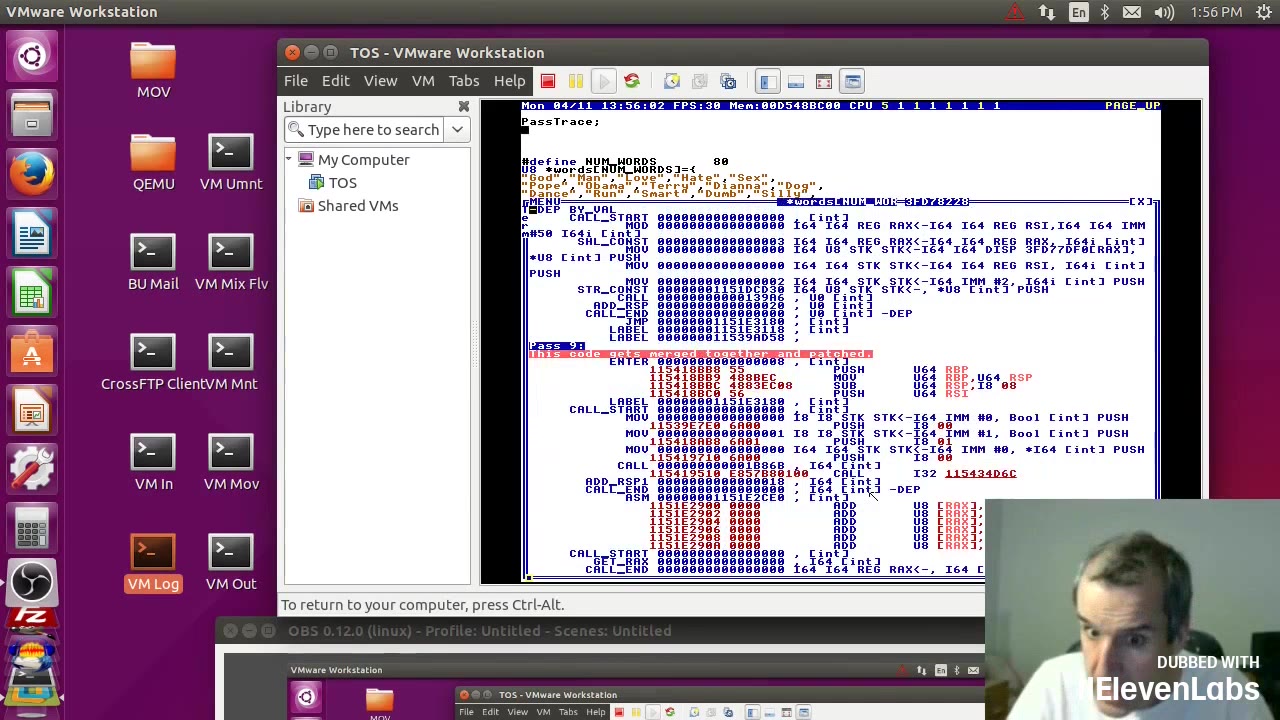Select the VM Out desktop launcher

[231, 562]
